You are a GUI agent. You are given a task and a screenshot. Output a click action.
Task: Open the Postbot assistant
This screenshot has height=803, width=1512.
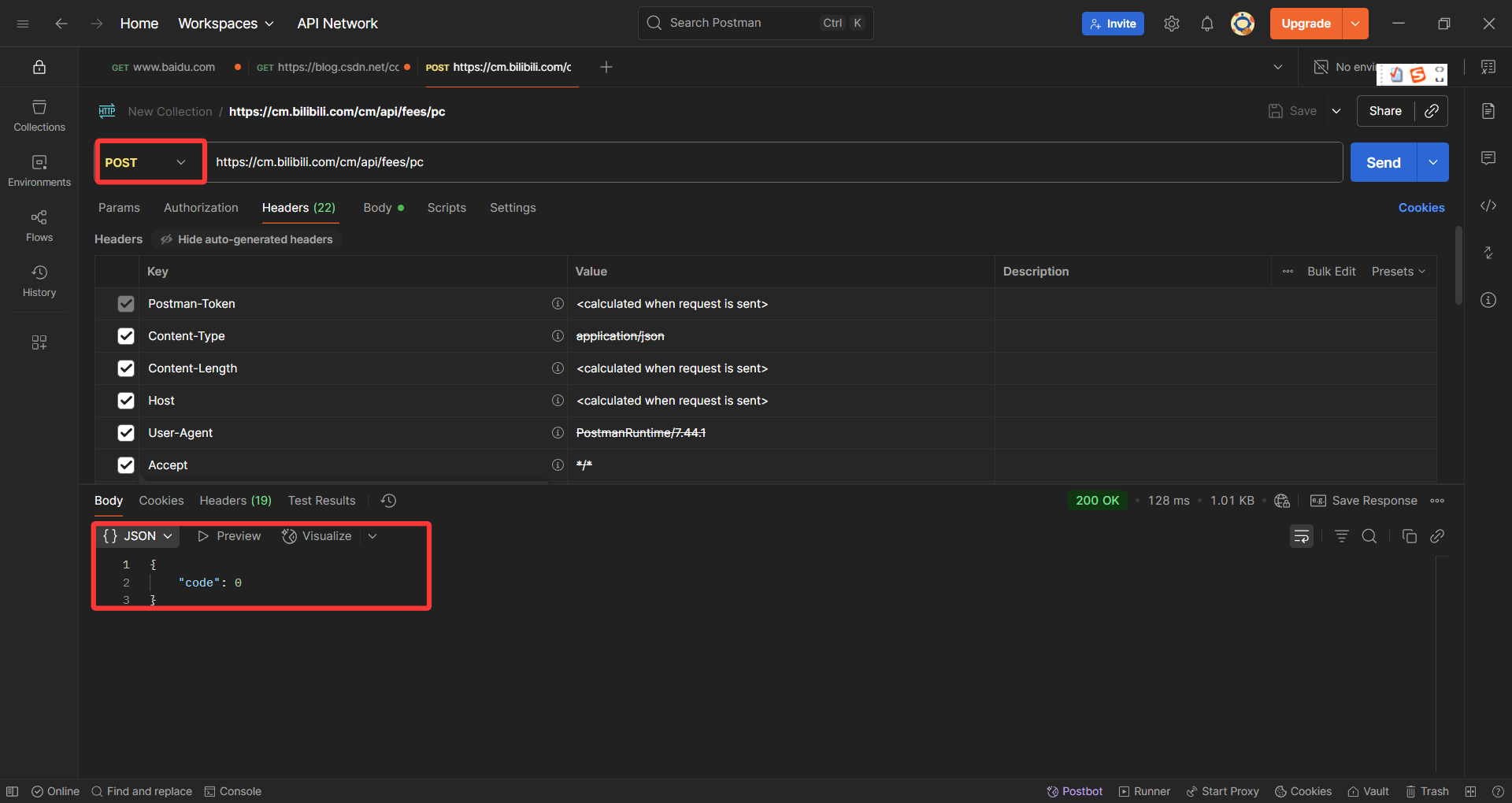[1074, 791]
